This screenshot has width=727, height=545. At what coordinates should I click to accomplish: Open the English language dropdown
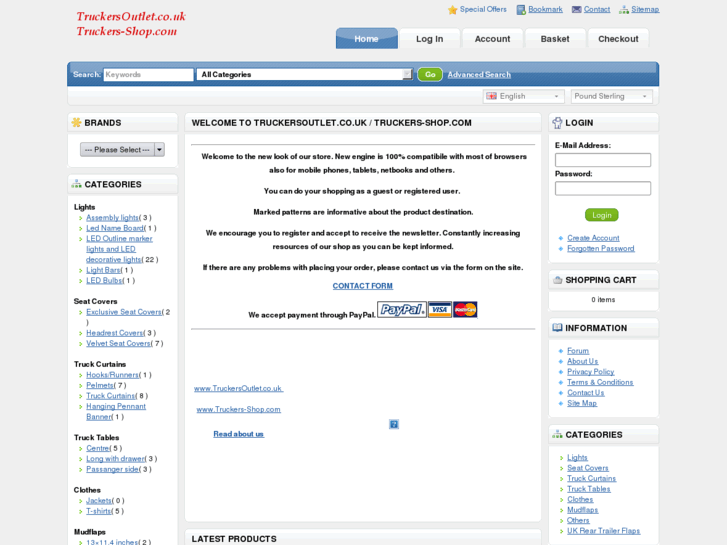click(523, 96)
